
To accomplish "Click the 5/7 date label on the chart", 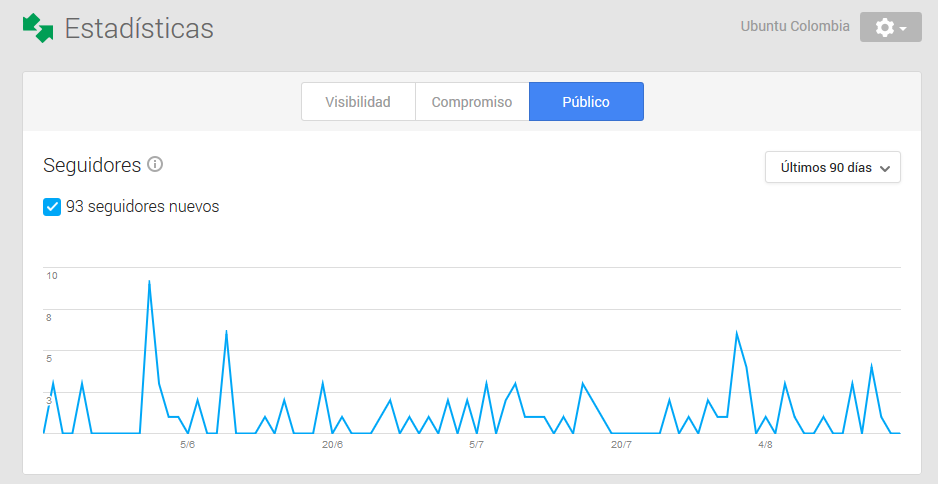I will pos(477,445).
